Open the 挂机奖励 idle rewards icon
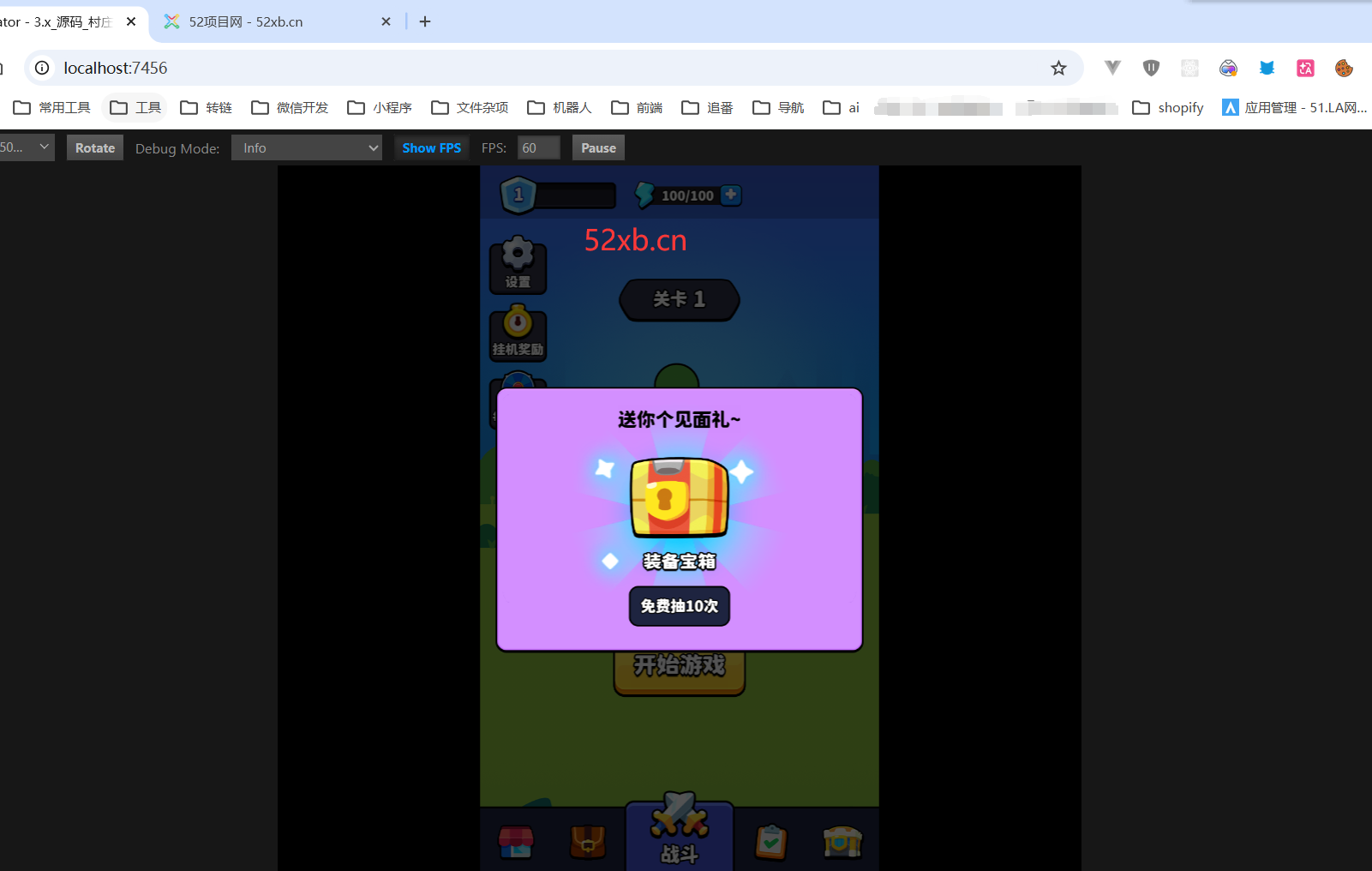This screenshot has width=1372, height=871. coord(518,333)
